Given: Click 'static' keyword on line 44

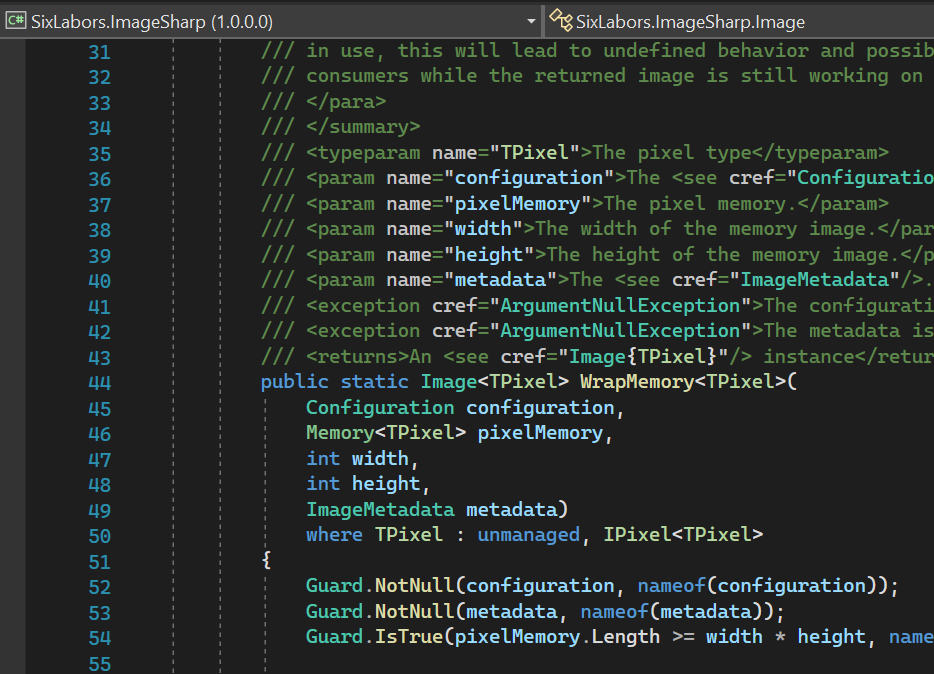Looking at the screenshot, I should click(375, 382).
